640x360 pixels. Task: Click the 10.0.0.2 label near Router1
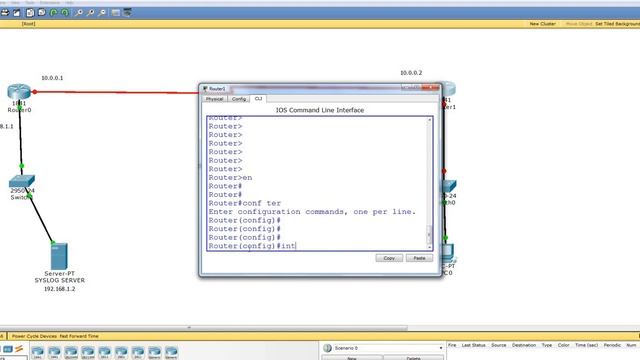click(411, 73)
